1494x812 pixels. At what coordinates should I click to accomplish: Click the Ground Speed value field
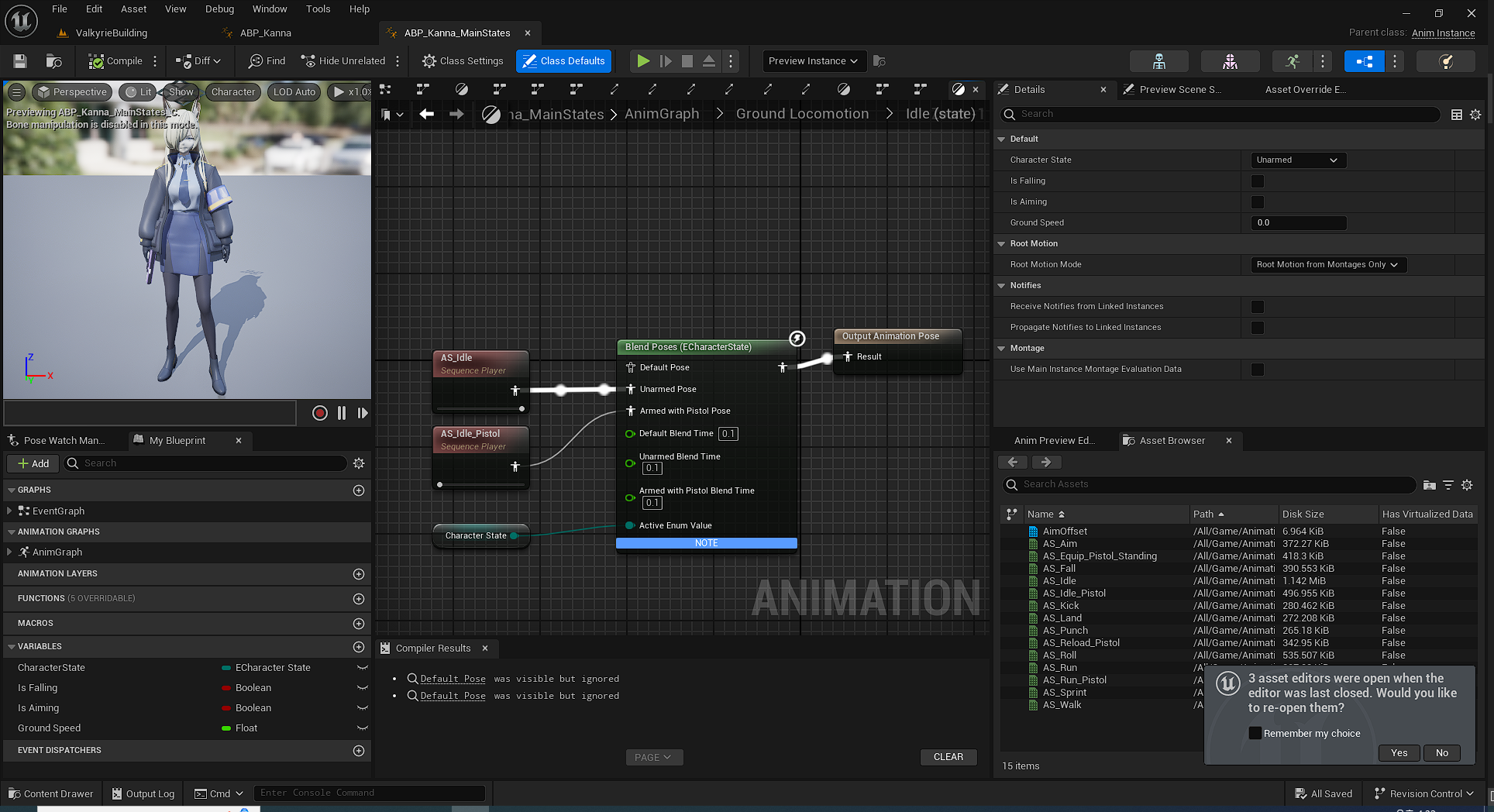coord(1298,223)
